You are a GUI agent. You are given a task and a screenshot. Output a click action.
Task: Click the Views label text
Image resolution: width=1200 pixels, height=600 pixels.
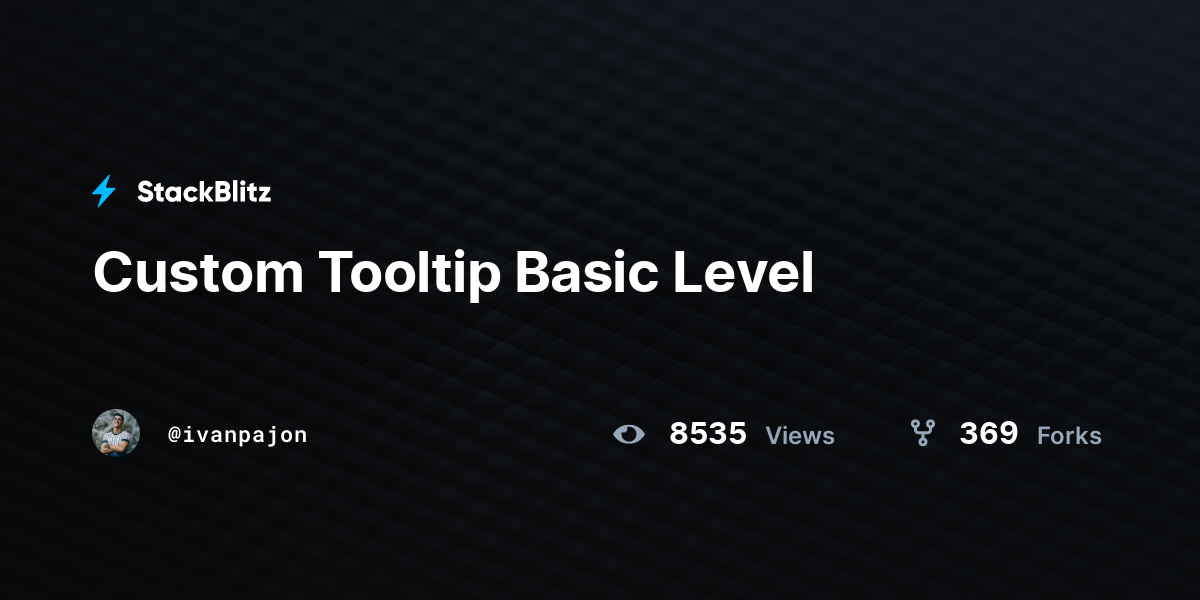pos(800,436)
